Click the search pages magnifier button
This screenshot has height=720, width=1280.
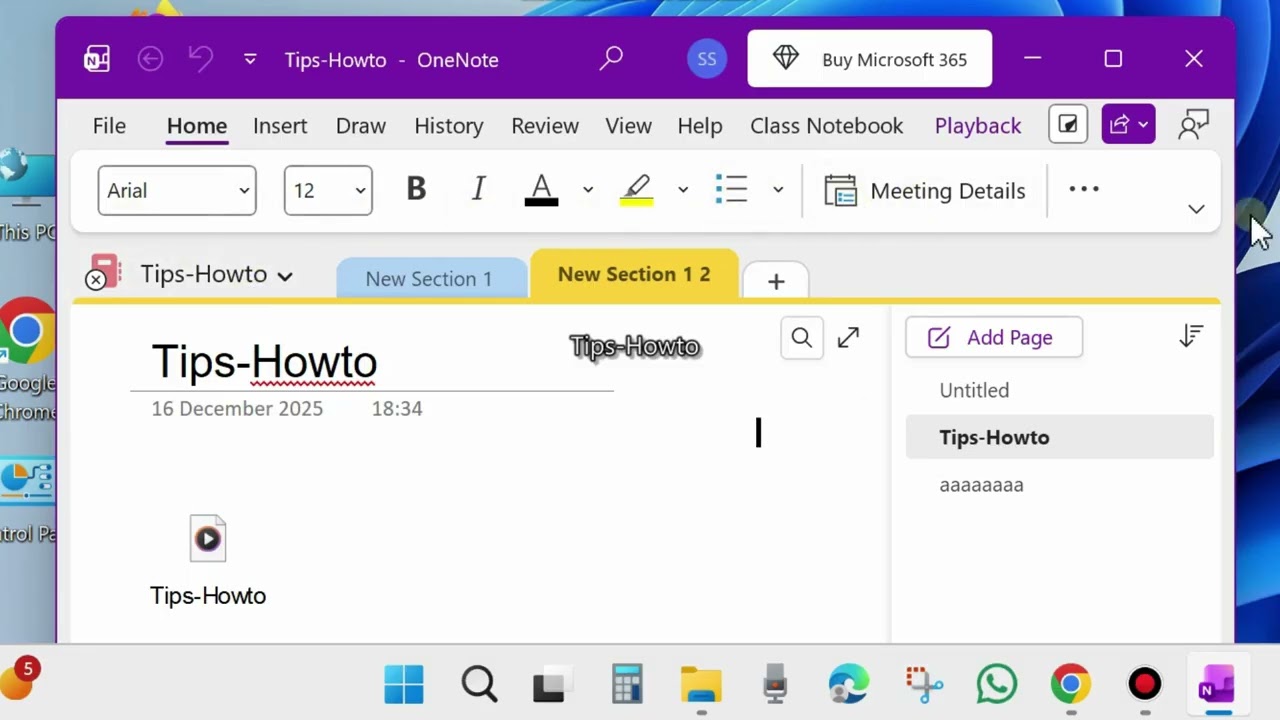point(801,338)
